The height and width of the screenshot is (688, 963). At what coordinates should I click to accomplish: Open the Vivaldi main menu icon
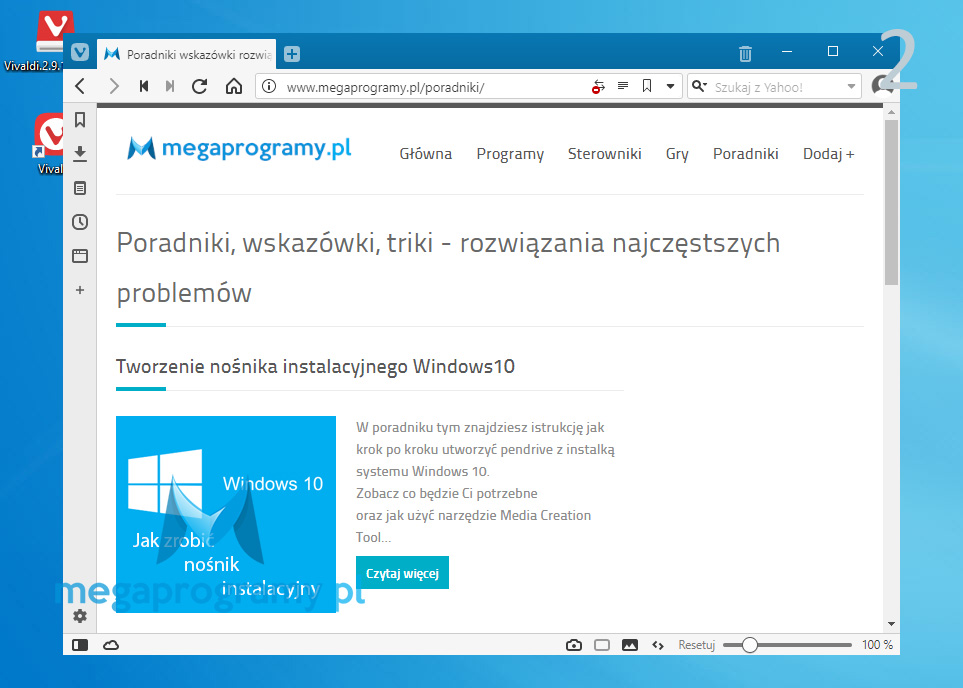click(x=80, y=52)
